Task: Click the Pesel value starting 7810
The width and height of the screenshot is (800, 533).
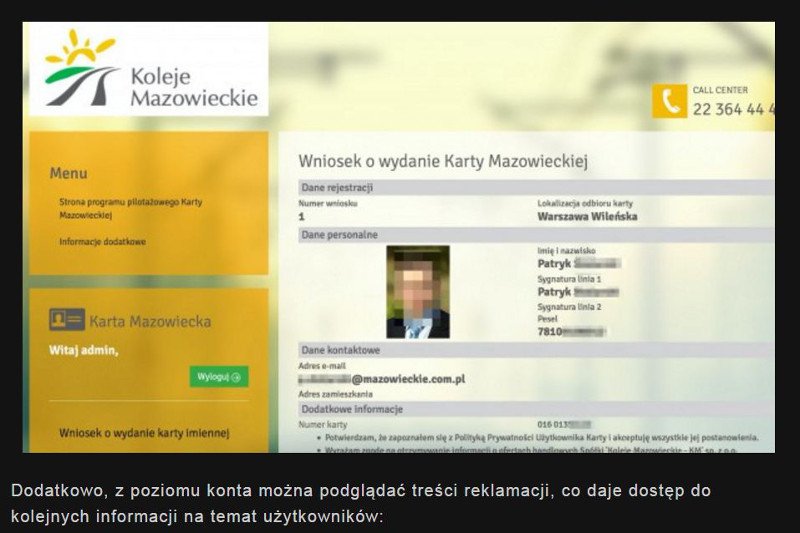Action: pyautogui.click(x=571, y=332)
